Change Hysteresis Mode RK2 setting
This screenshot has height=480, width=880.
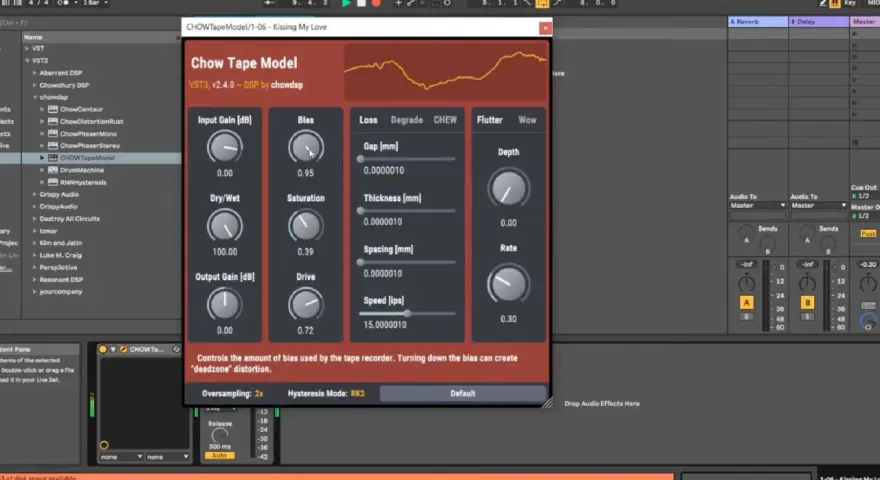coord(358,394)
